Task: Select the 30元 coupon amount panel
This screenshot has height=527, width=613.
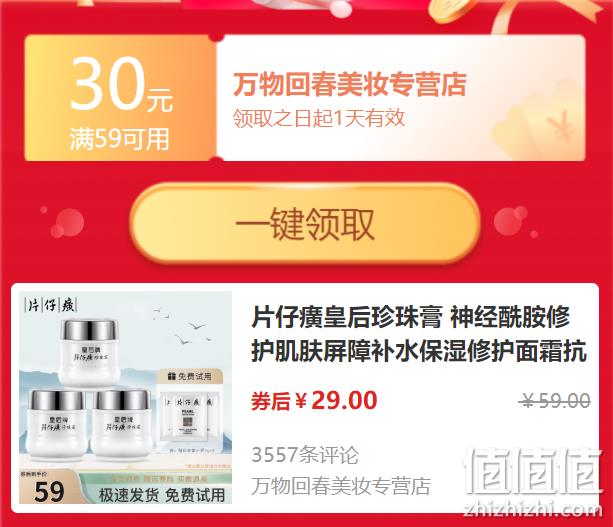Action: pos(120,98)
